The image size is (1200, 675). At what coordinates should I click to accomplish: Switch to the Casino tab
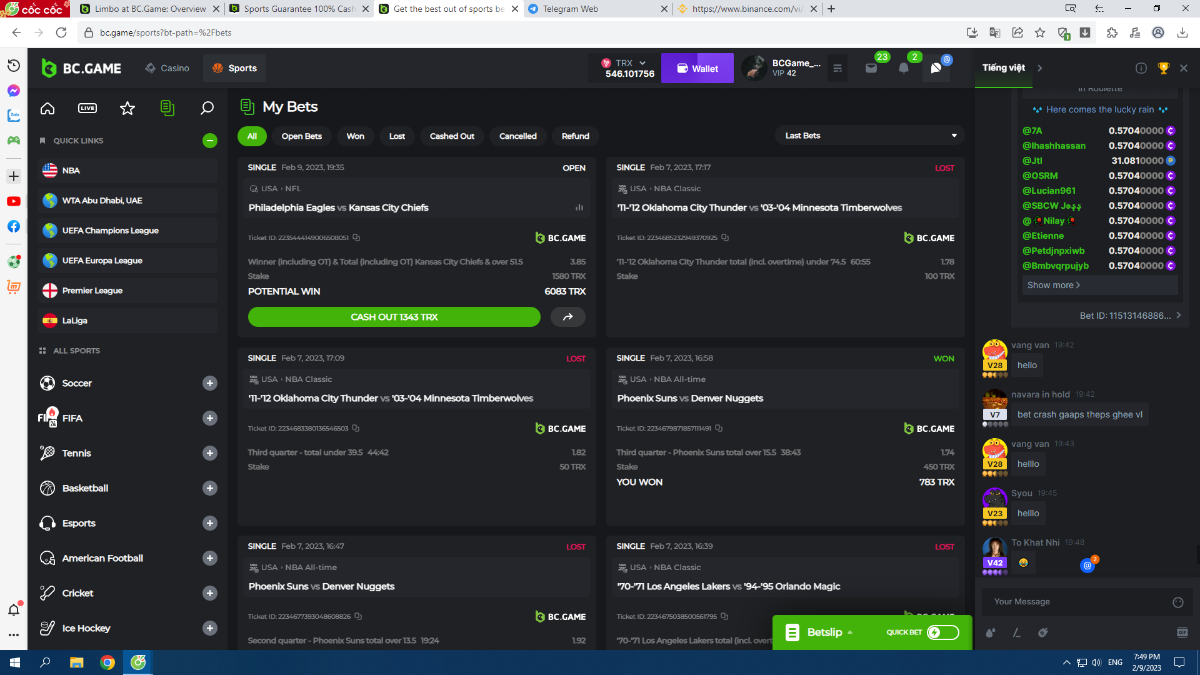pyautogui.click(x=166, y=68)
